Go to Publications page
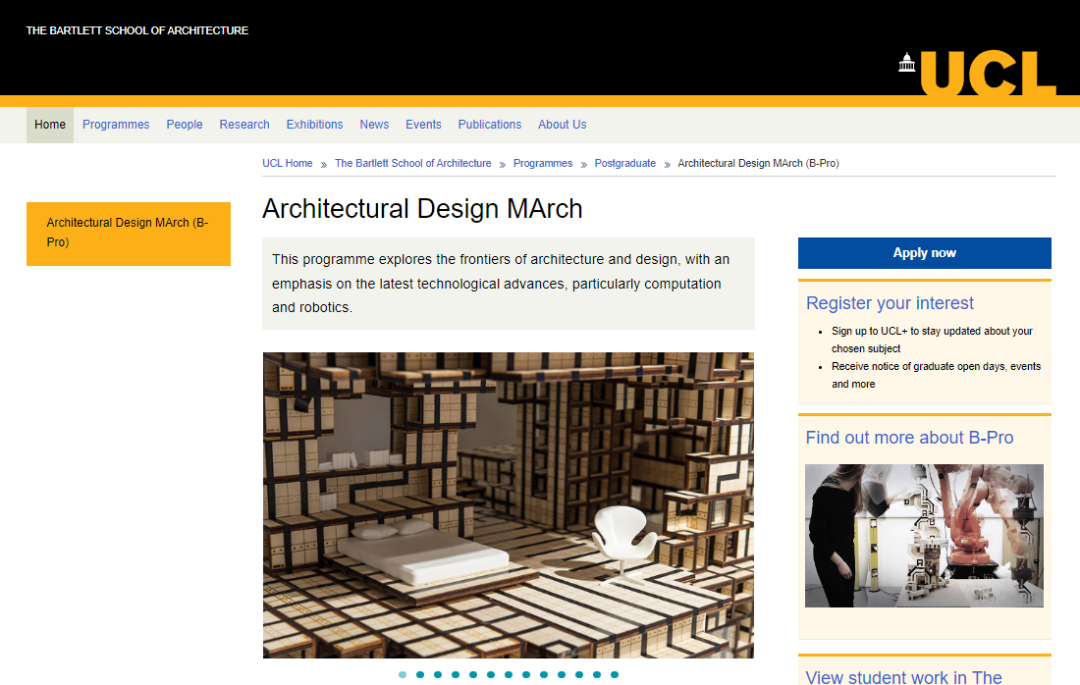 [489, 125]
